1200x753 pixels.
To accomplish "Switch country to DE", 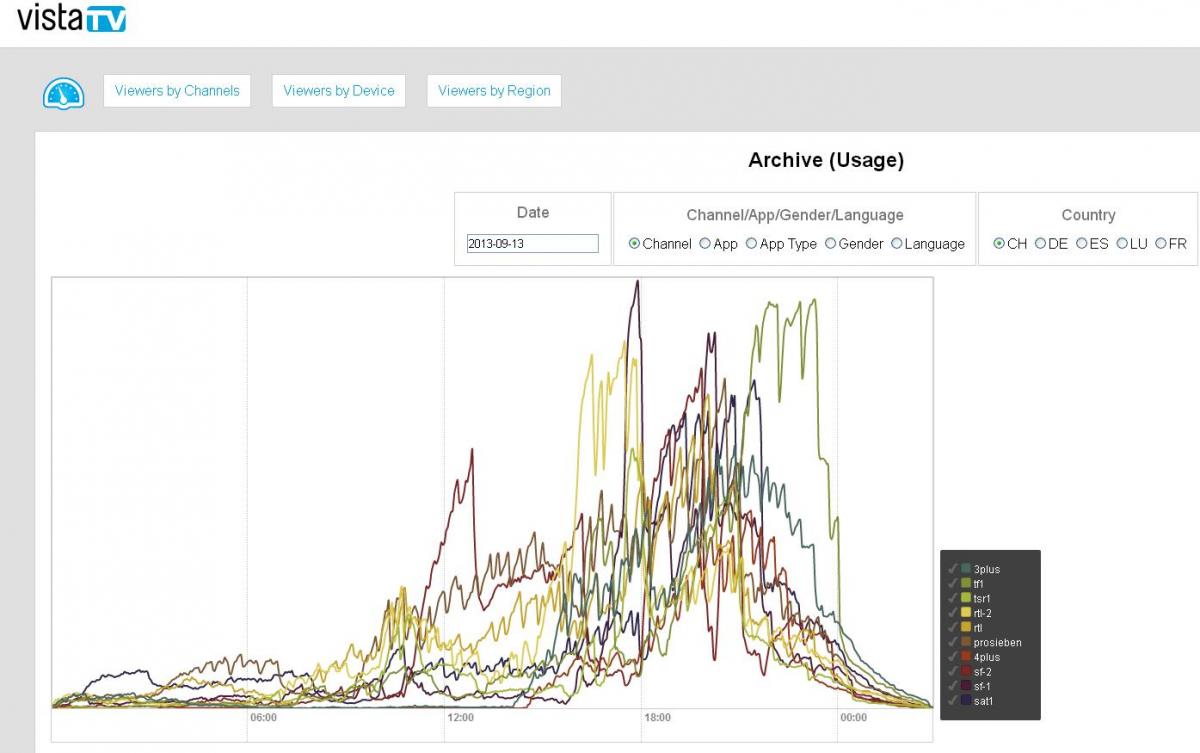I will [x=1040, y=244].
